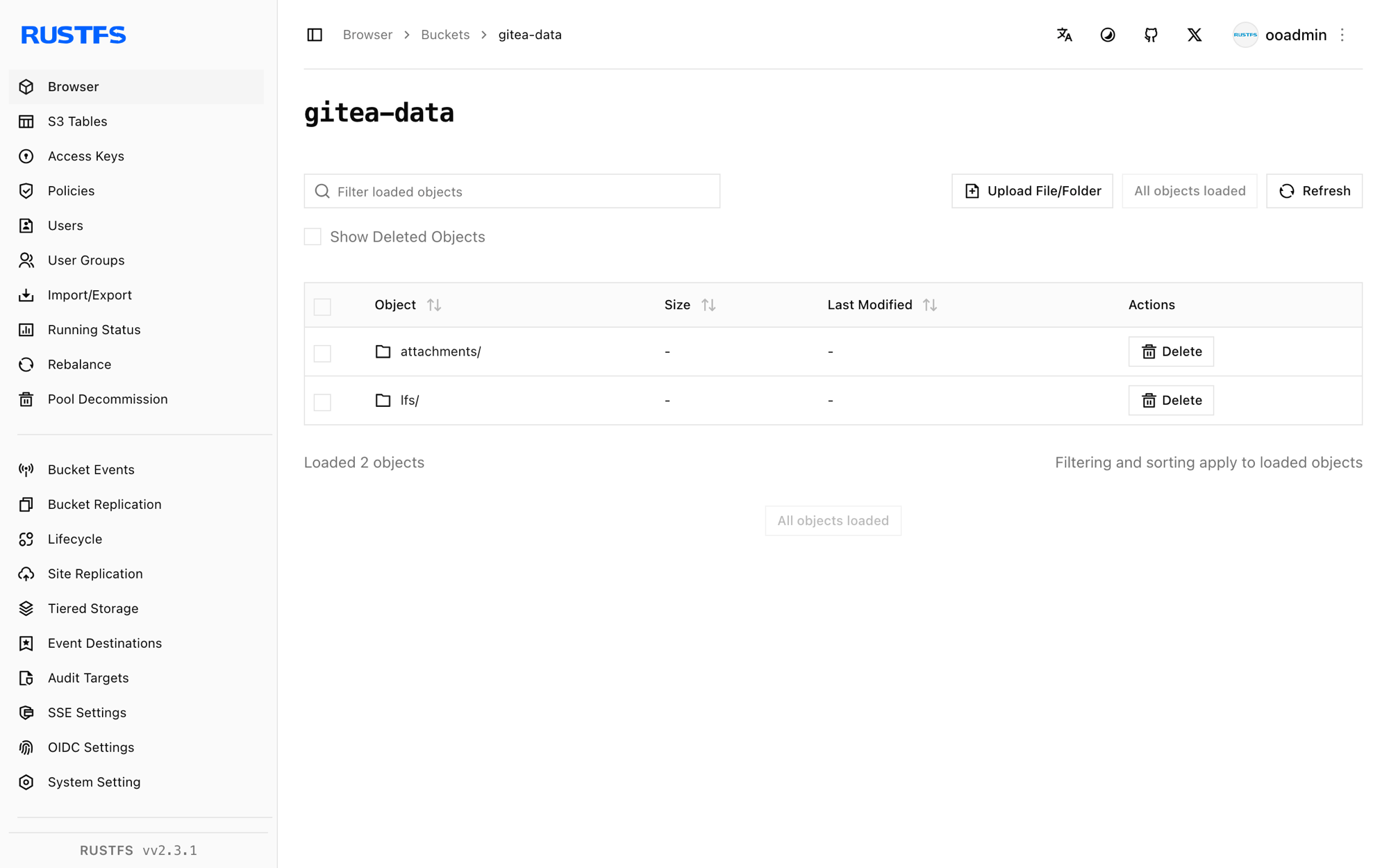This screenshot has width=1389, height=868.
Task: Switch dark/light theme icon
Action: coord(1108,35)
